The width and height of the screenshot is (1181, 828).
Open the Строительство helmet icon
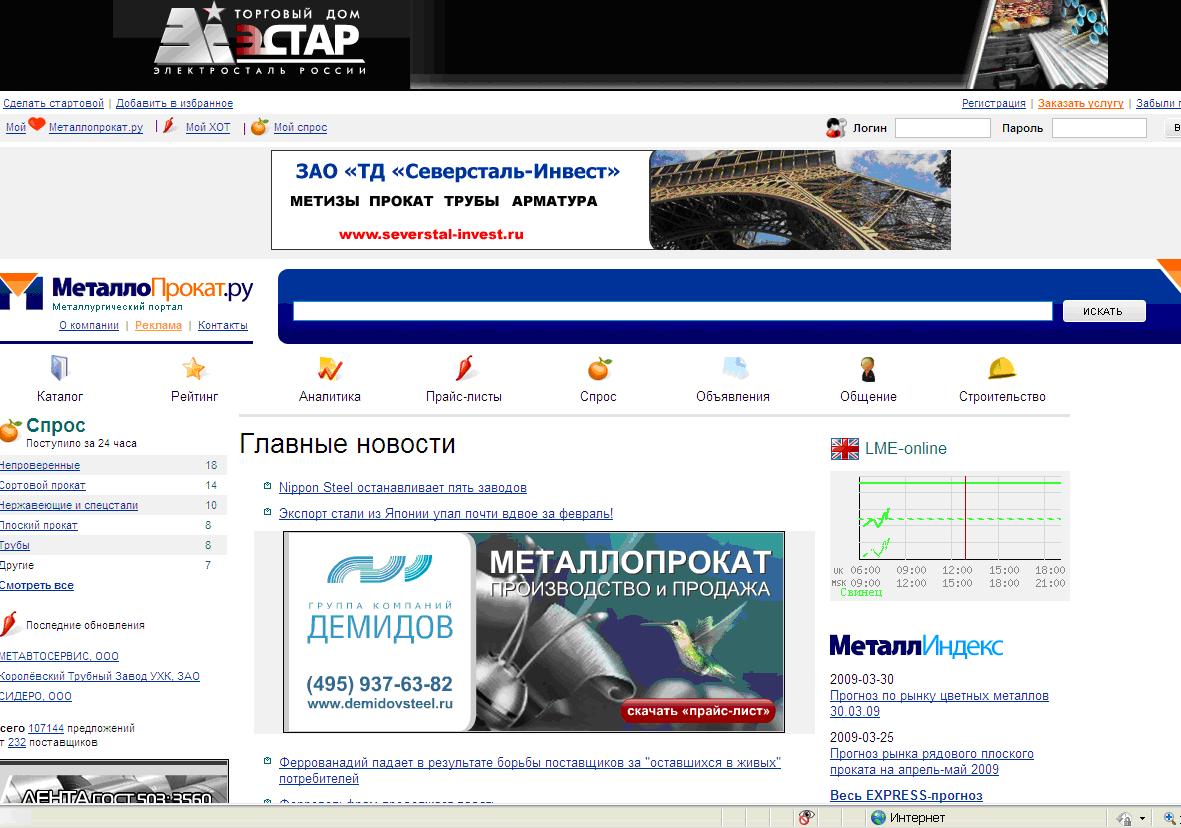click(1002, 368)
